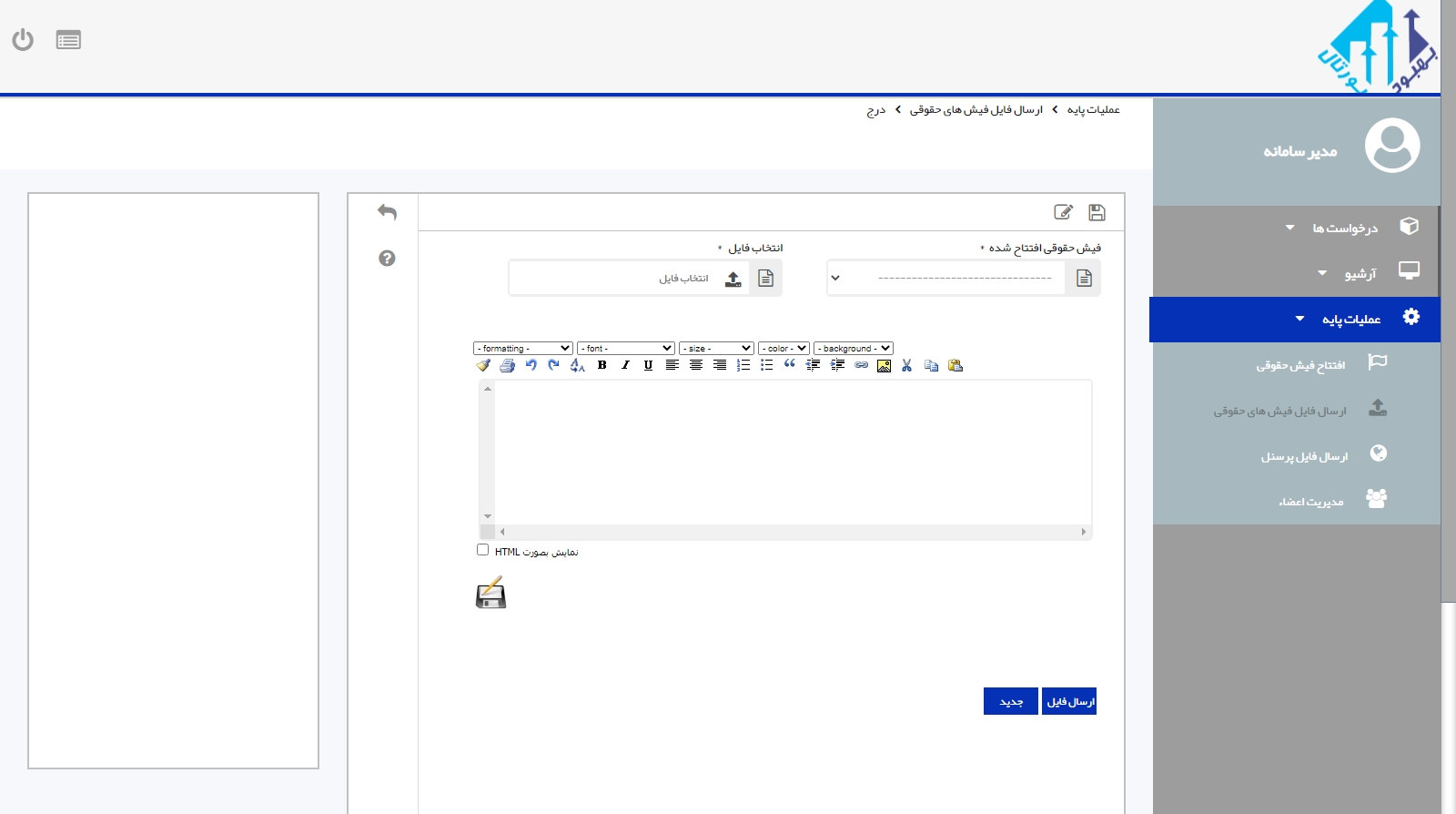1456x814 pixels.
Task: Enable the HTML view checkbox
Action: pyautogui.click(x=482, y=550)
